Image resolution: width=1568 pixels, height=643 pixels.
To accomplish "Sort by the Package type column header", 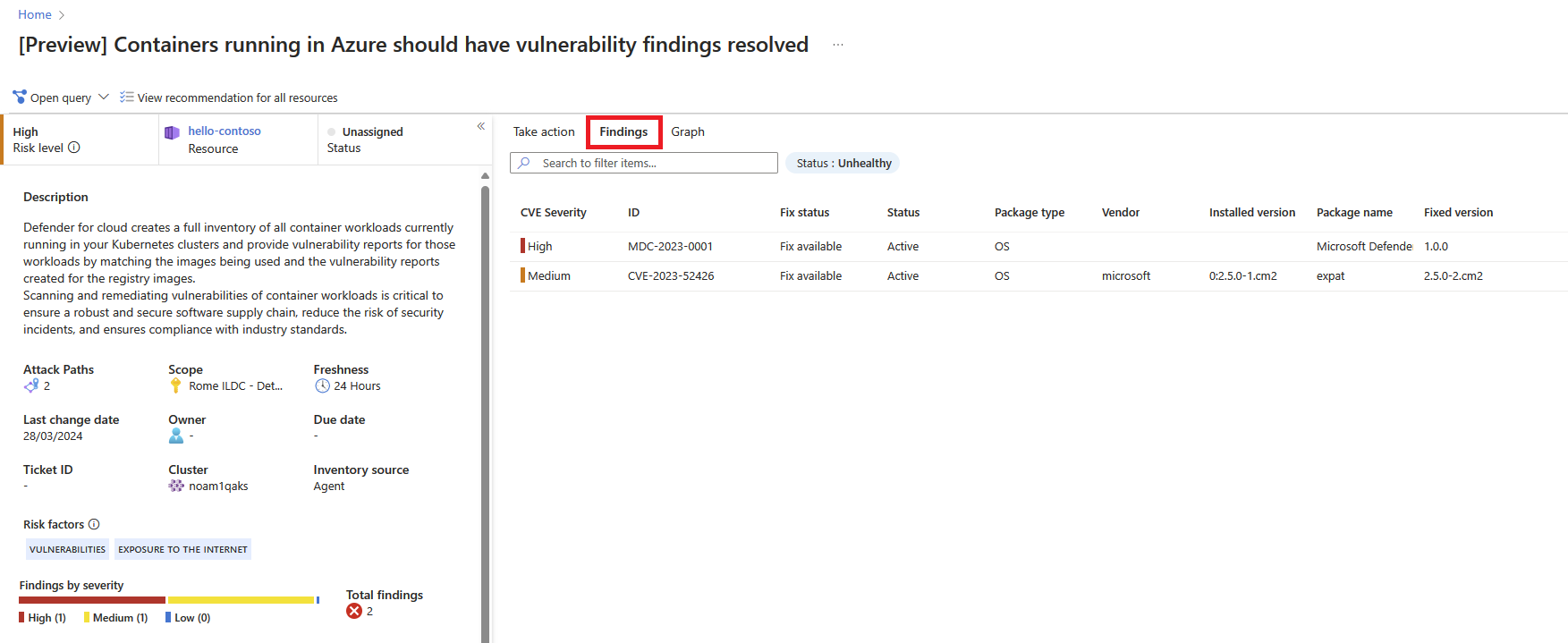I will point(1030,213).
